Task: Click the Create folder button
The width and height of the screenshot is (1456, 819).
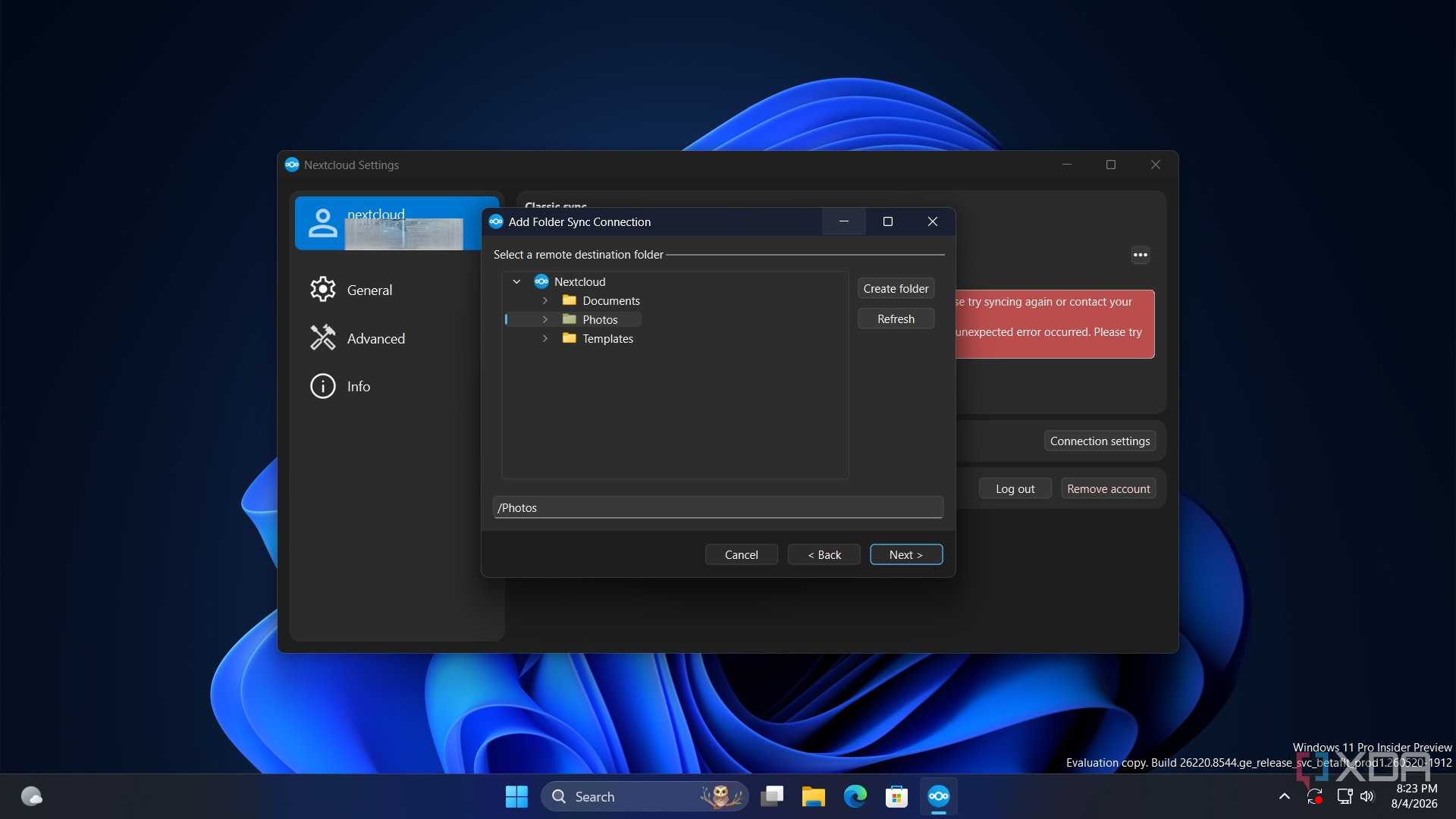Action: click(896, 288)
